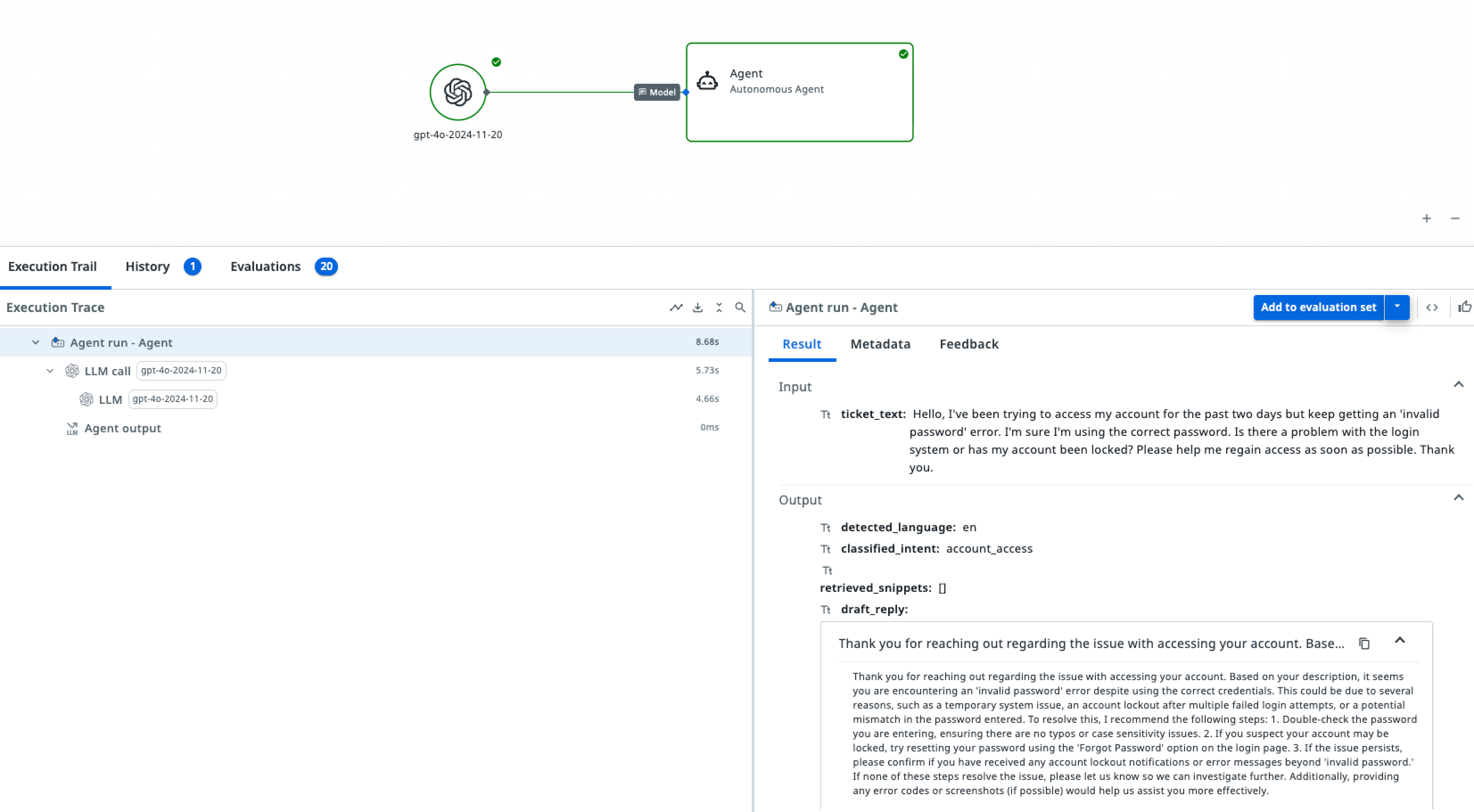Screen dimensions: 1474x812
Task: Search the execution trace
Action: [740, 308]
